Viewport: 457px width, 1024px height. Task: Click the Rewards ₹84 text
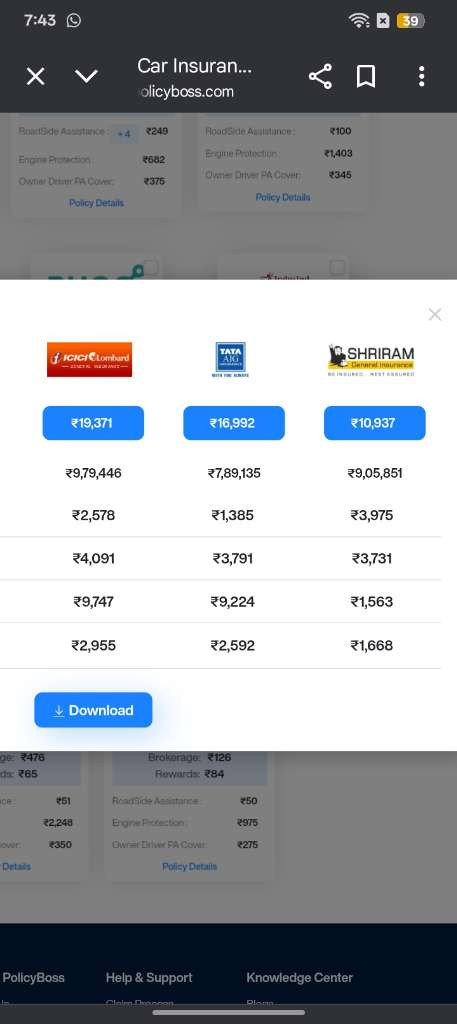click(x=191, y=775)
